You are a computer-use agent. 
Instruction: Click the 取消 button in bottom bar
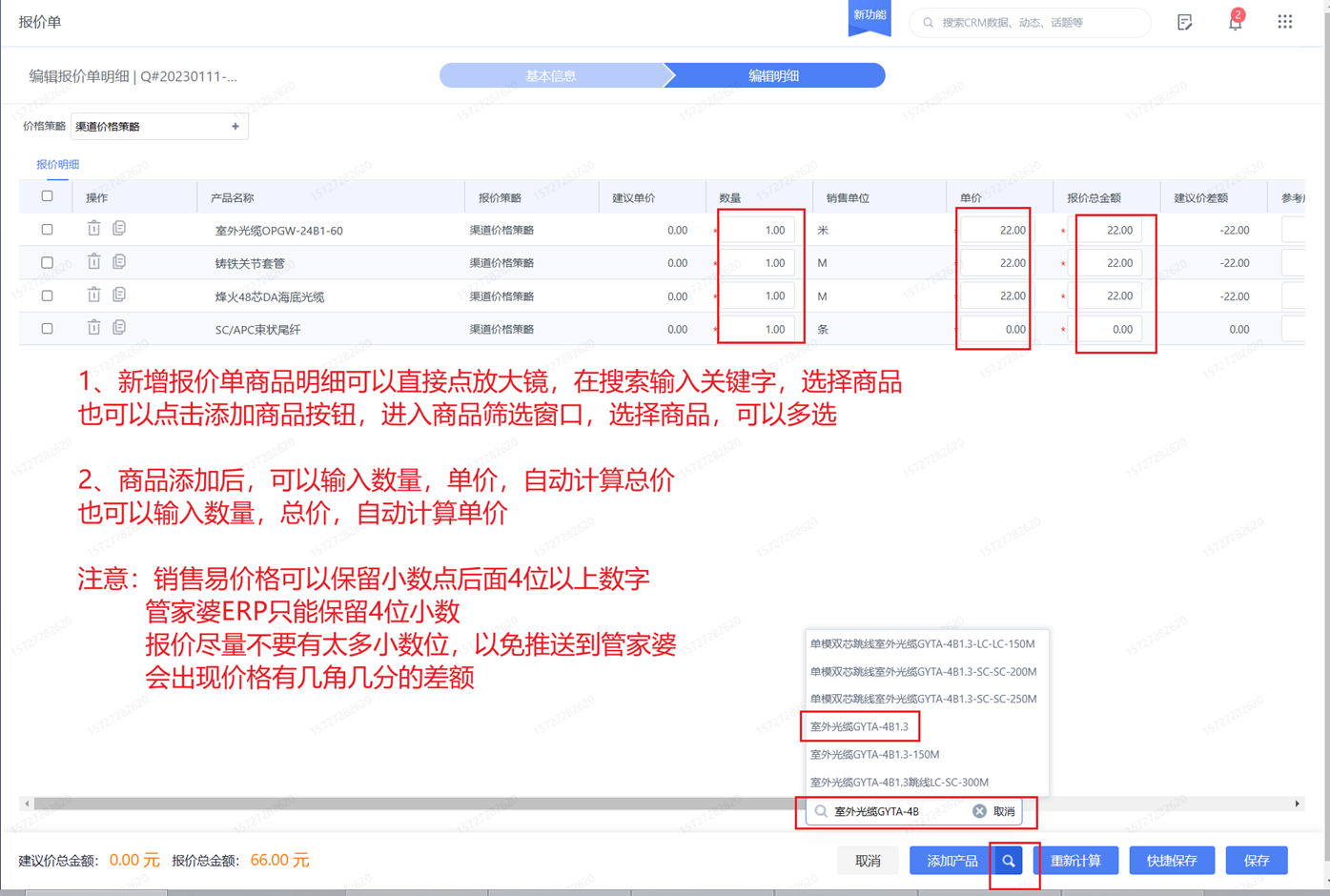pos(868,861)
